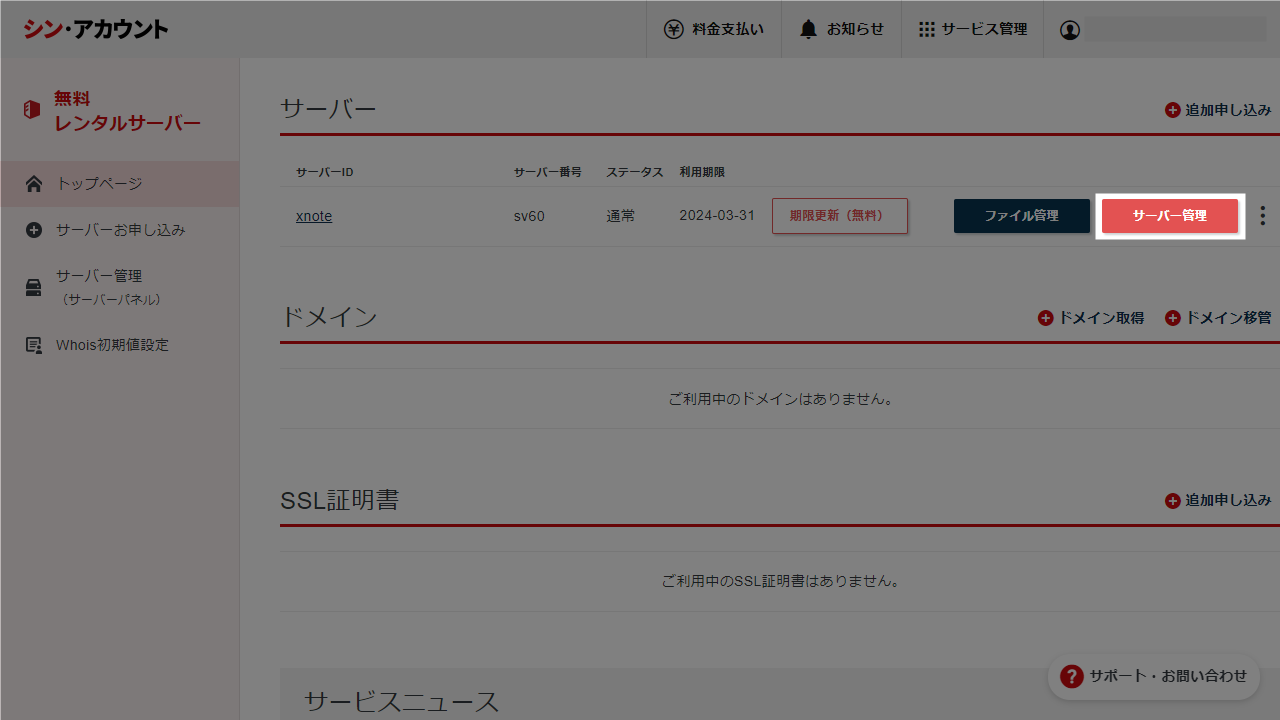Screen dimensions: 1280x720
Task: Click the ドメイン取得 link
Action: [x=1091, y=318]
